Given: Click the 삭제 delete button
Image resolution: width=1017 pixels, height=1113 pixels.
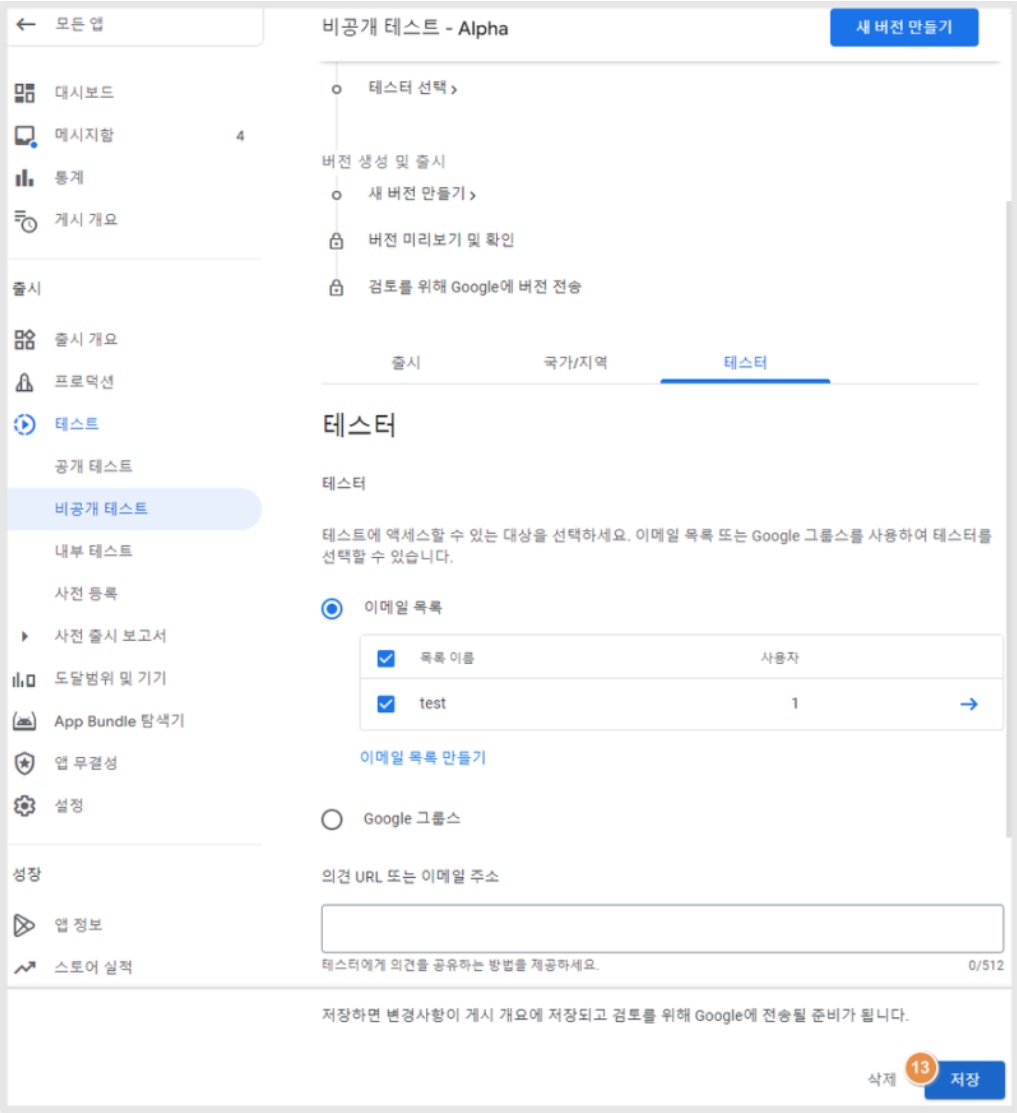Looking at the screenshot, I should point(882,1080).
